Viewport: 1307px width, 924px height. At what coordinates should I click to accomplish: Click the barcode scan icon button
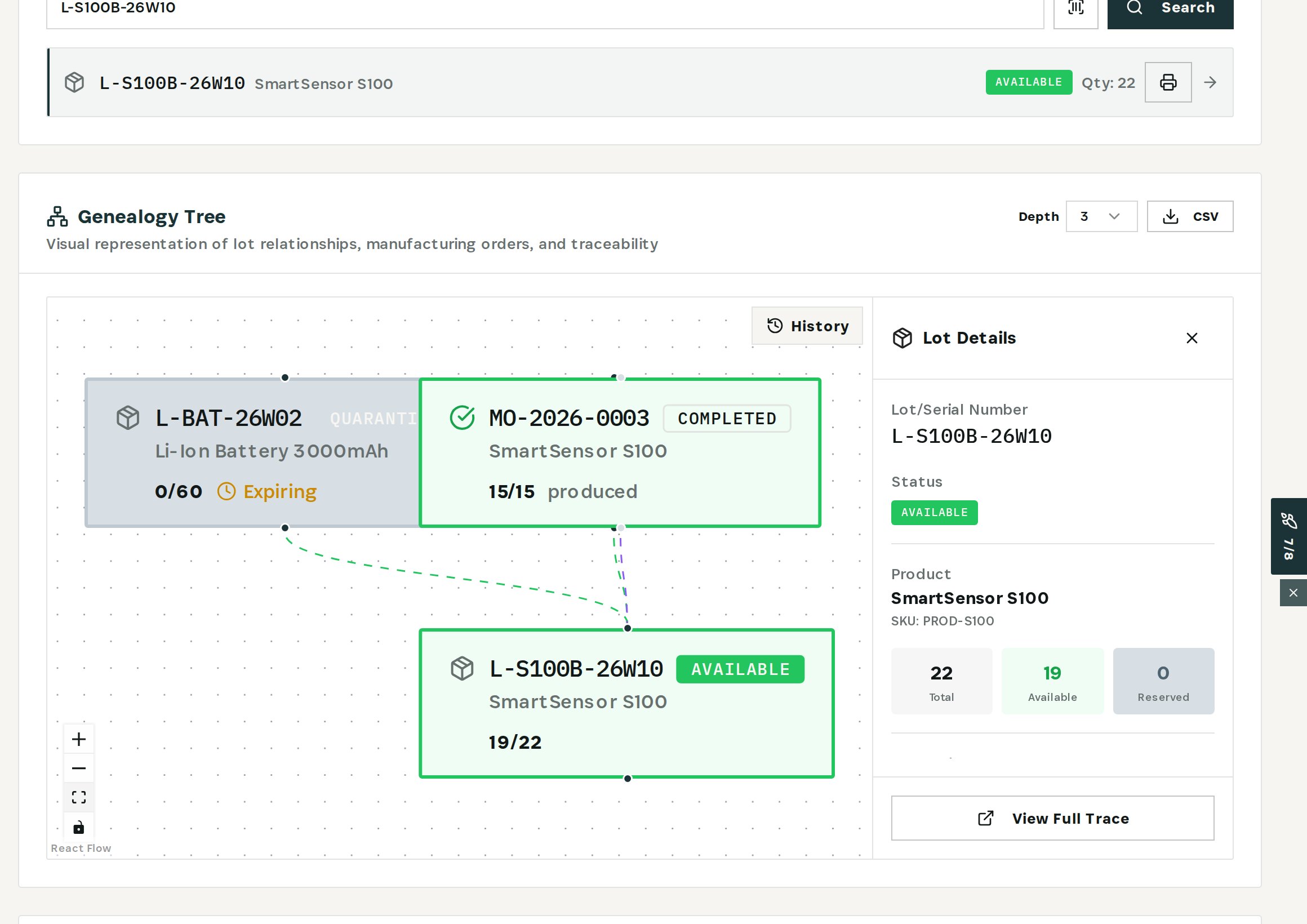click(1075, 8)
